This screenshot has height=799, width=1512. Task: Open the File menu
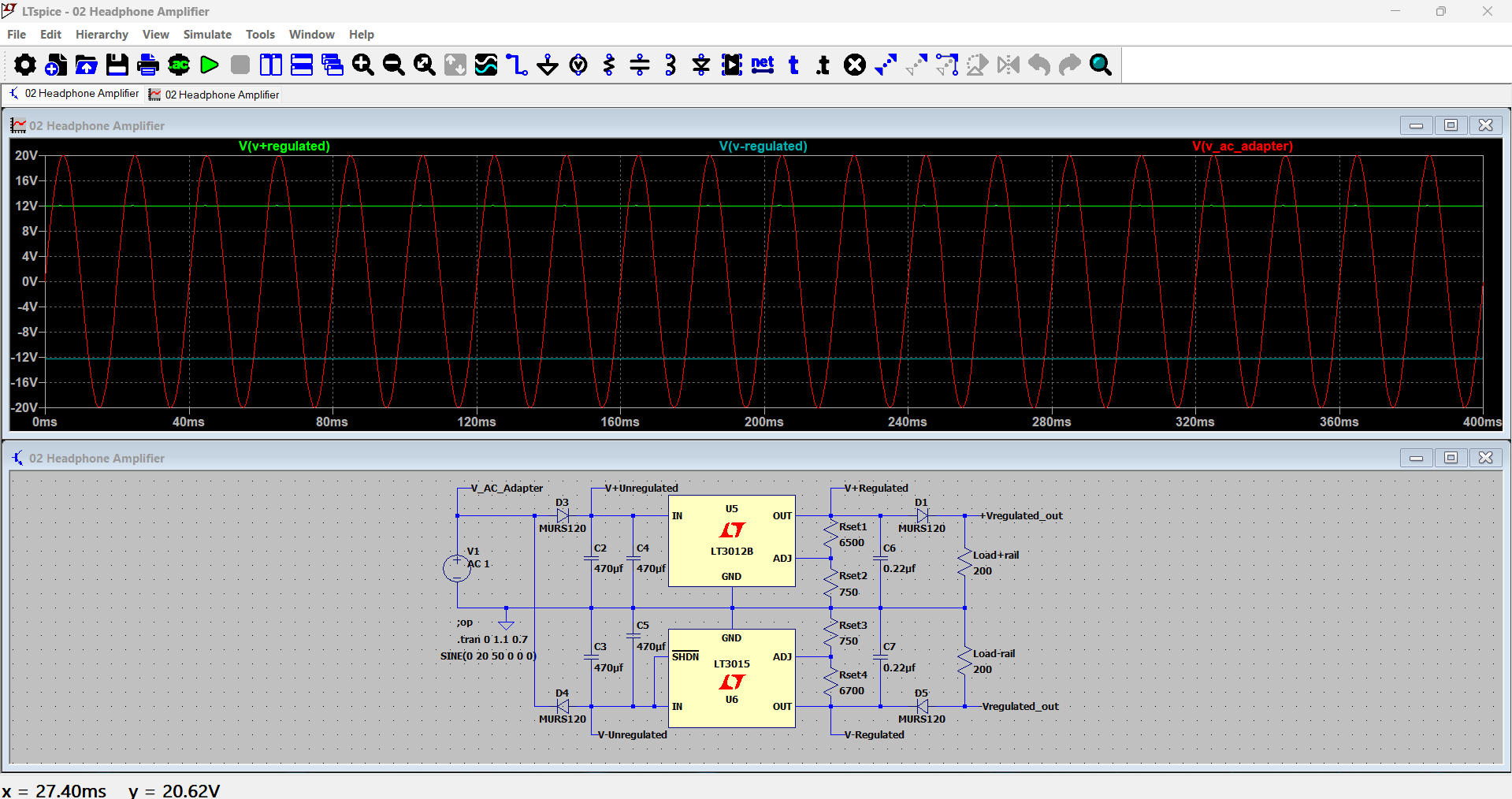[x=17, y=35]
